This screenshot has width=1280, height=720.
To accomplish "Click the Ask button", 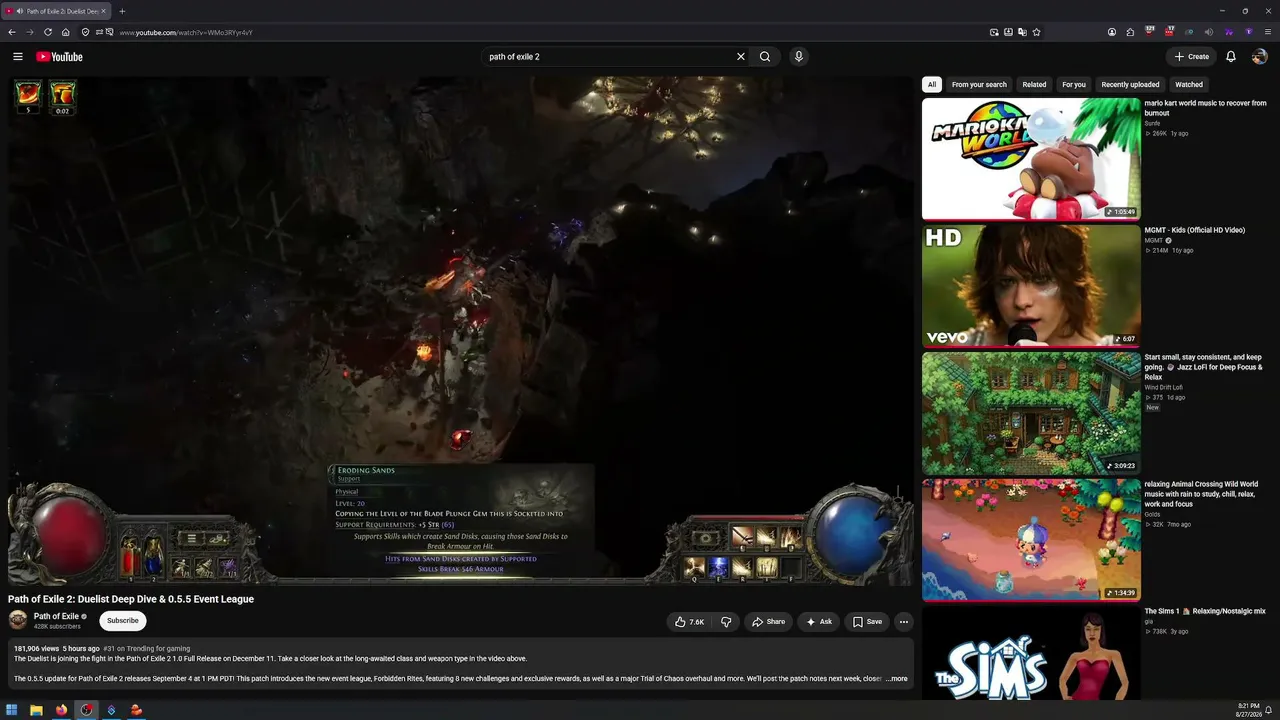I will coord(819,622).
